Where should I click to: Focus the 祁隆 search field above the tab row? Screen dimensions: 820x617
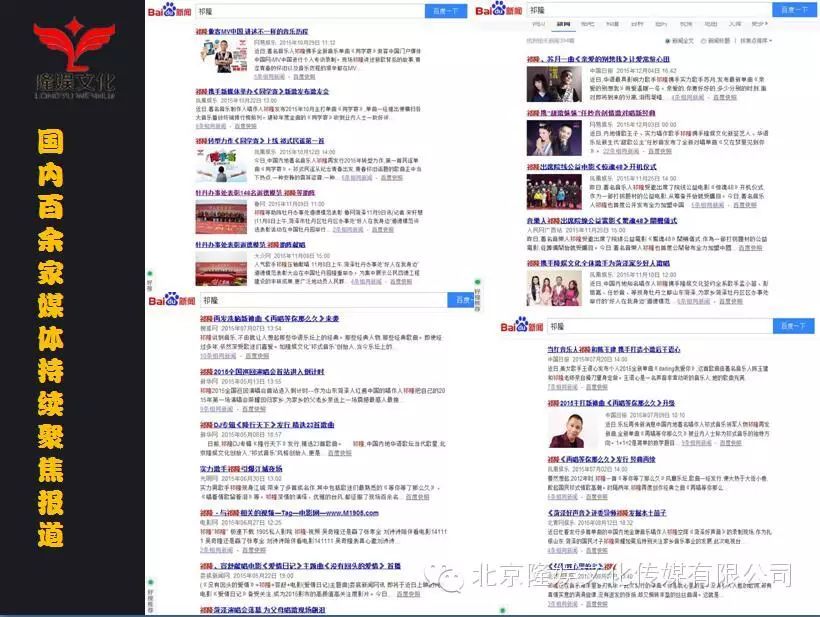tap(650, 10)
